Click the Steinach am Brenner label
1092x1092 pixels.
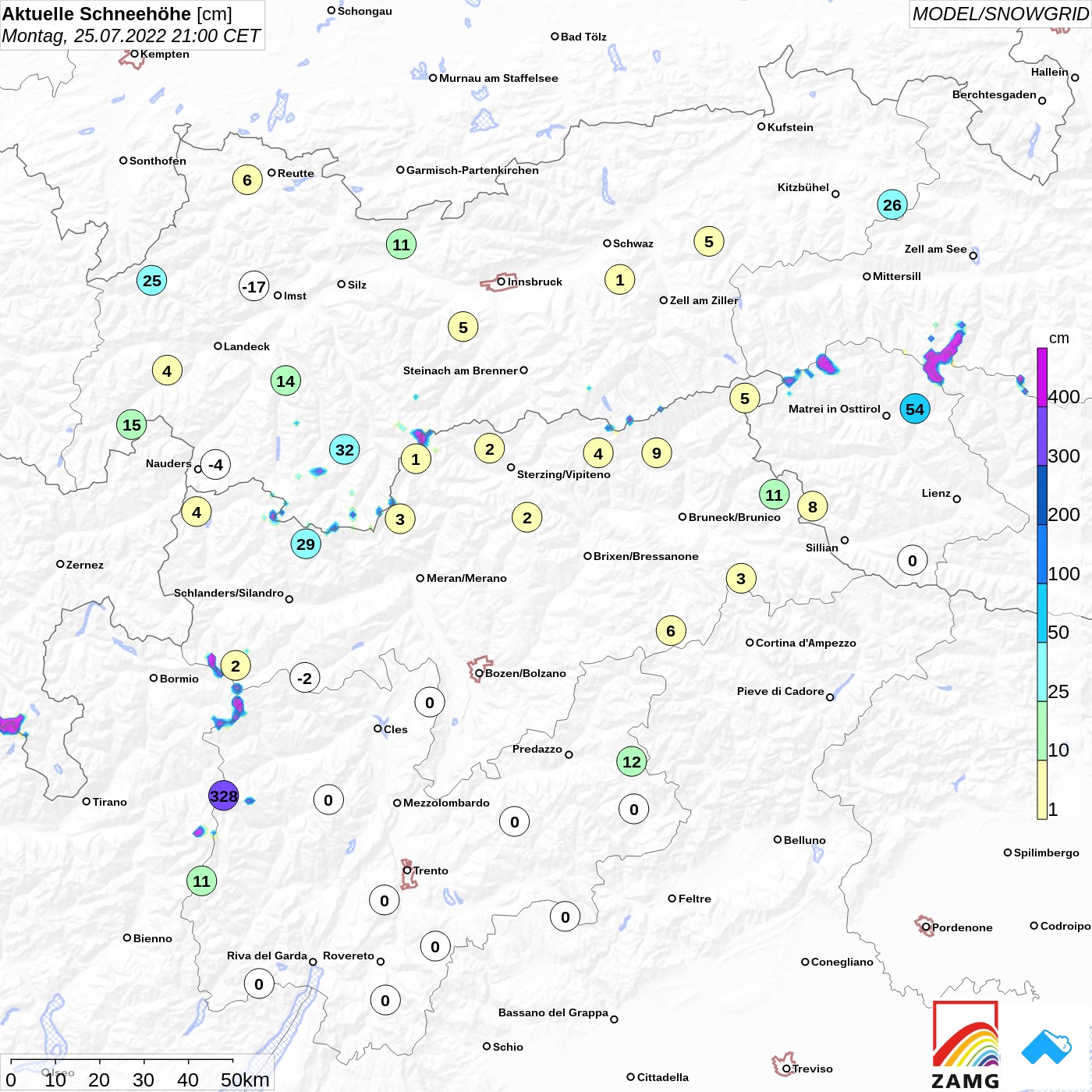coord(460,370)
